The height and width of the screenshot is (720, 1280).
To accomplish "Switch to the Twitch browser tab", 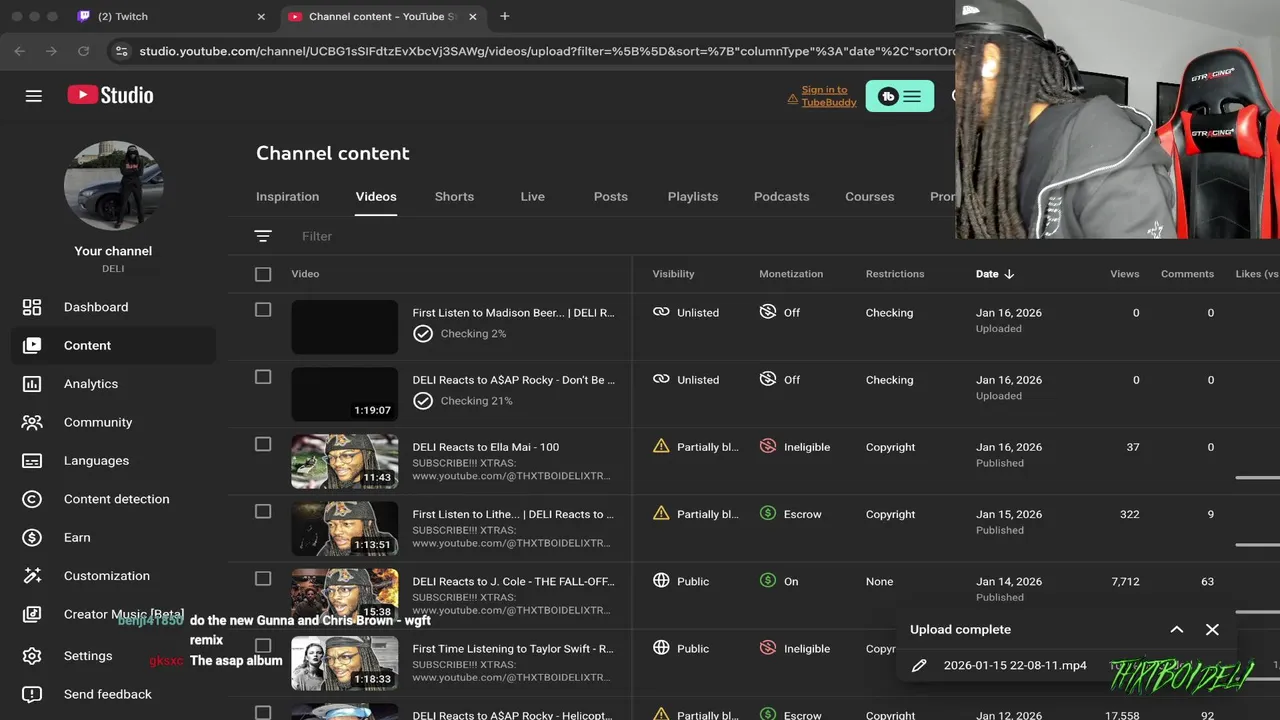I will pos(170,16).
